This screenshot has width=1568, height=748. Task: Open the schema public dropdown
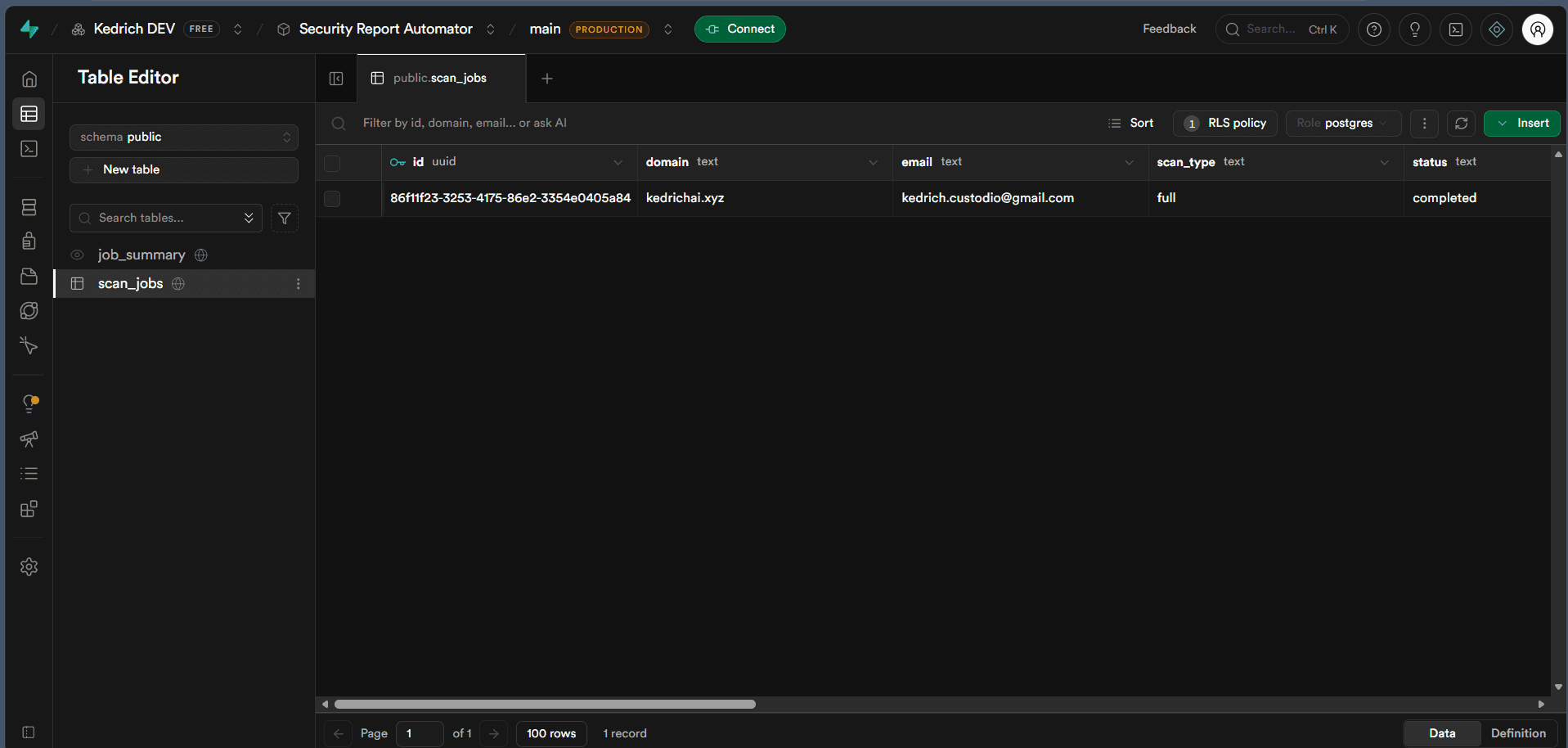coord(184,137)
